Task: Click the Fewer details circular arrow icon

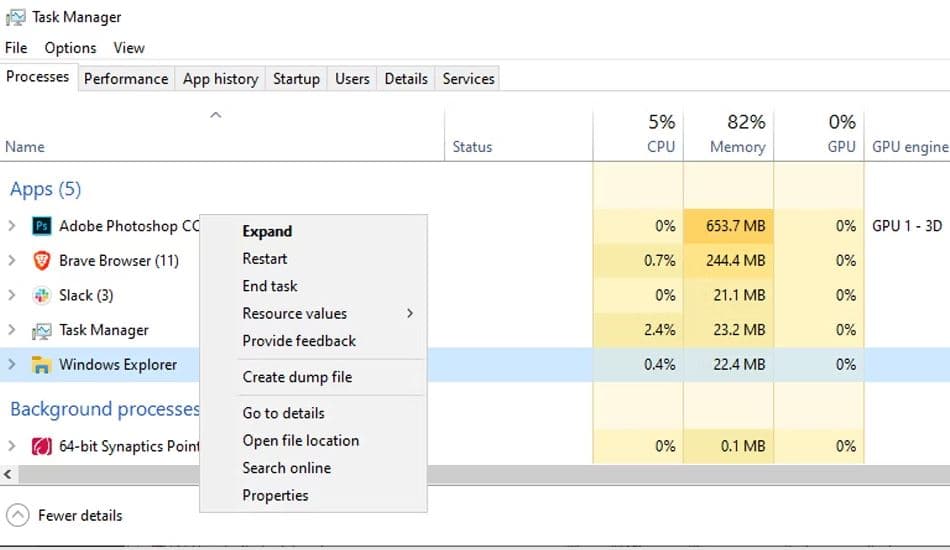Action: 18,515
